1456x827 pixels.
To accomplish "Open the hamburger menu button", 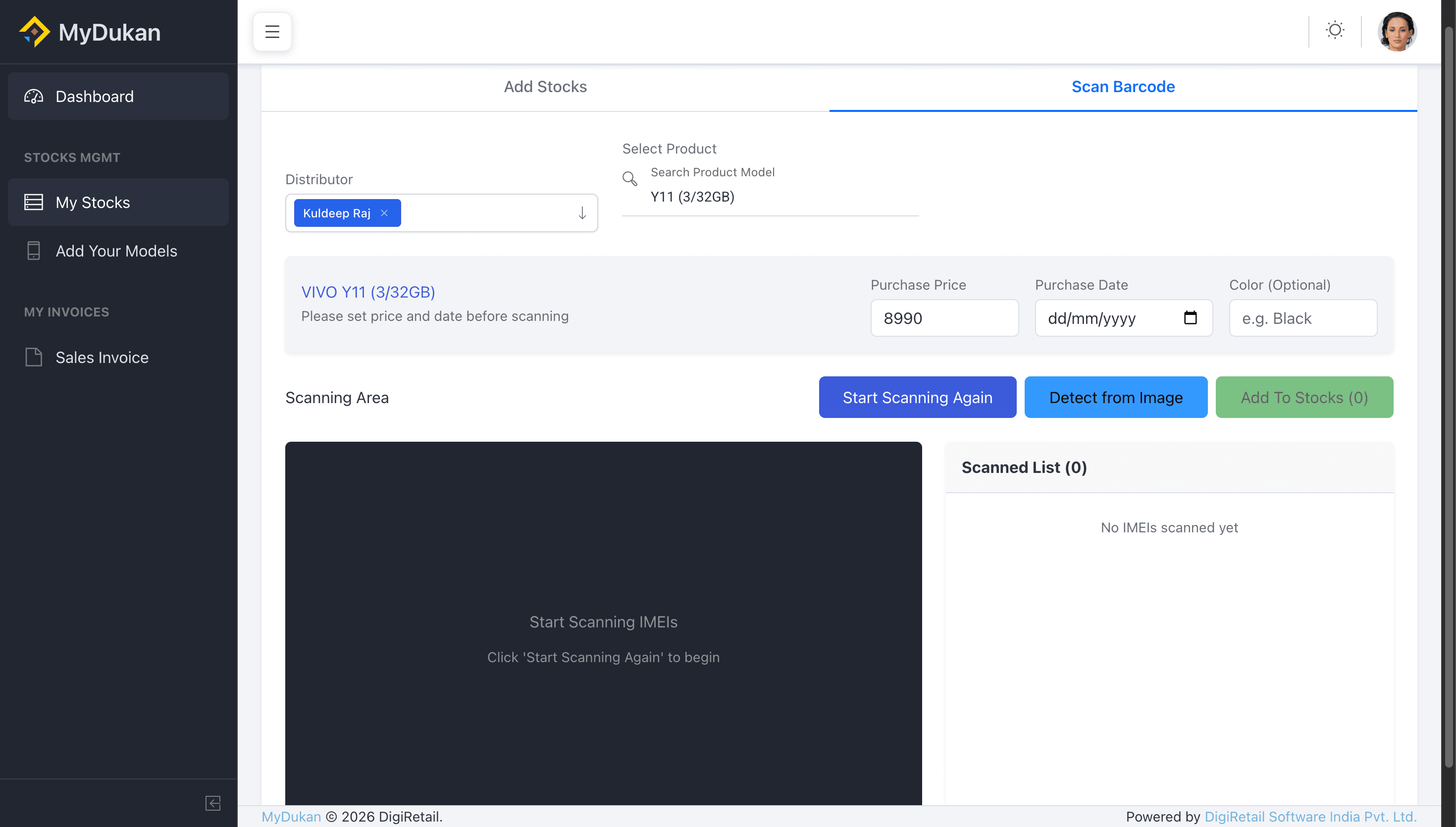I will pyautogui.click(x=272, y=32).
